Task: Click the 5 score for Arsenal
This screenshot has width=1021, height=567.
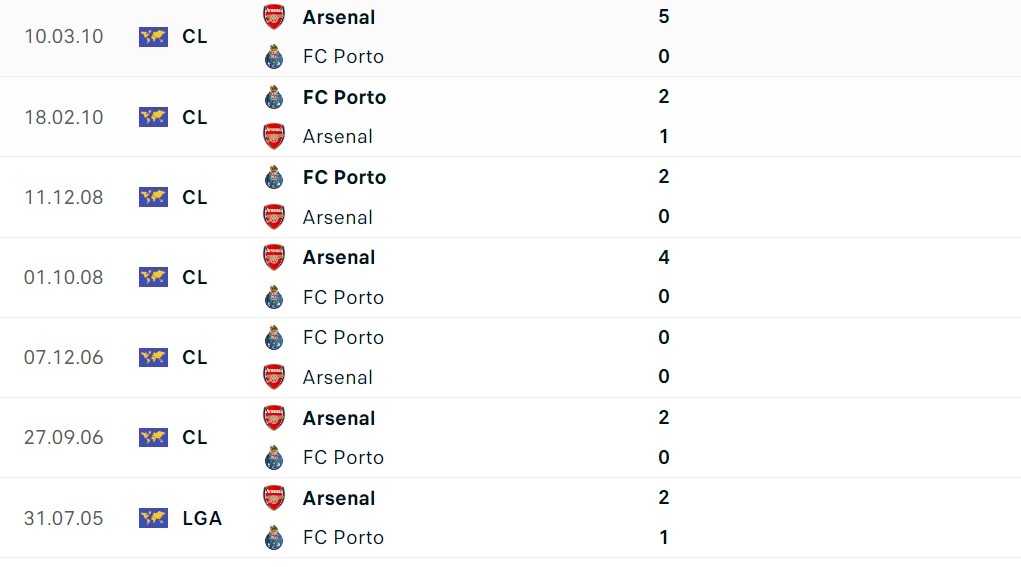Action: tap(664, 17)
